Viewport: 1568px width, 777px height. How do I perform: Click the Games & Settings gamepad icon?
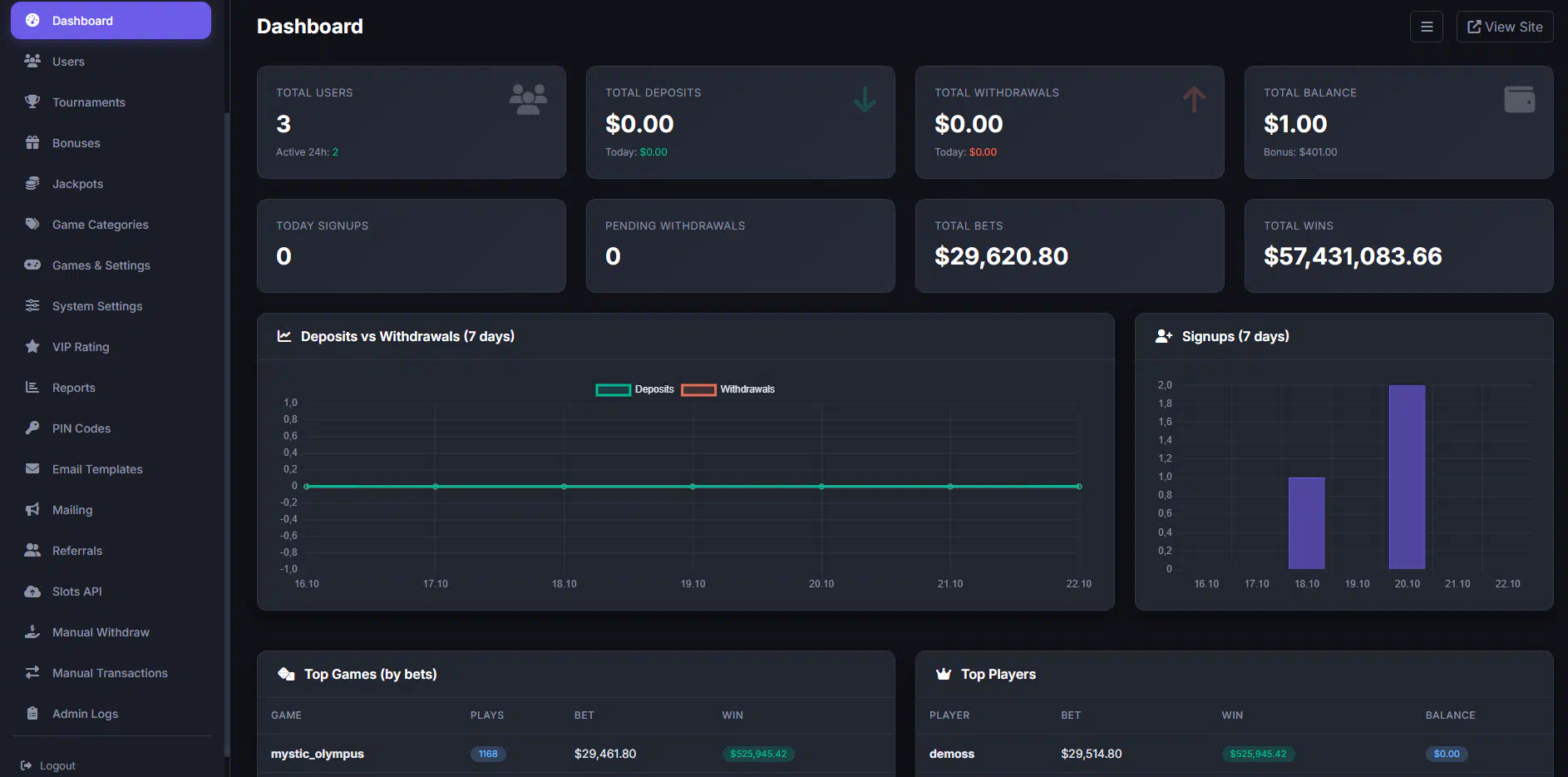32,265
